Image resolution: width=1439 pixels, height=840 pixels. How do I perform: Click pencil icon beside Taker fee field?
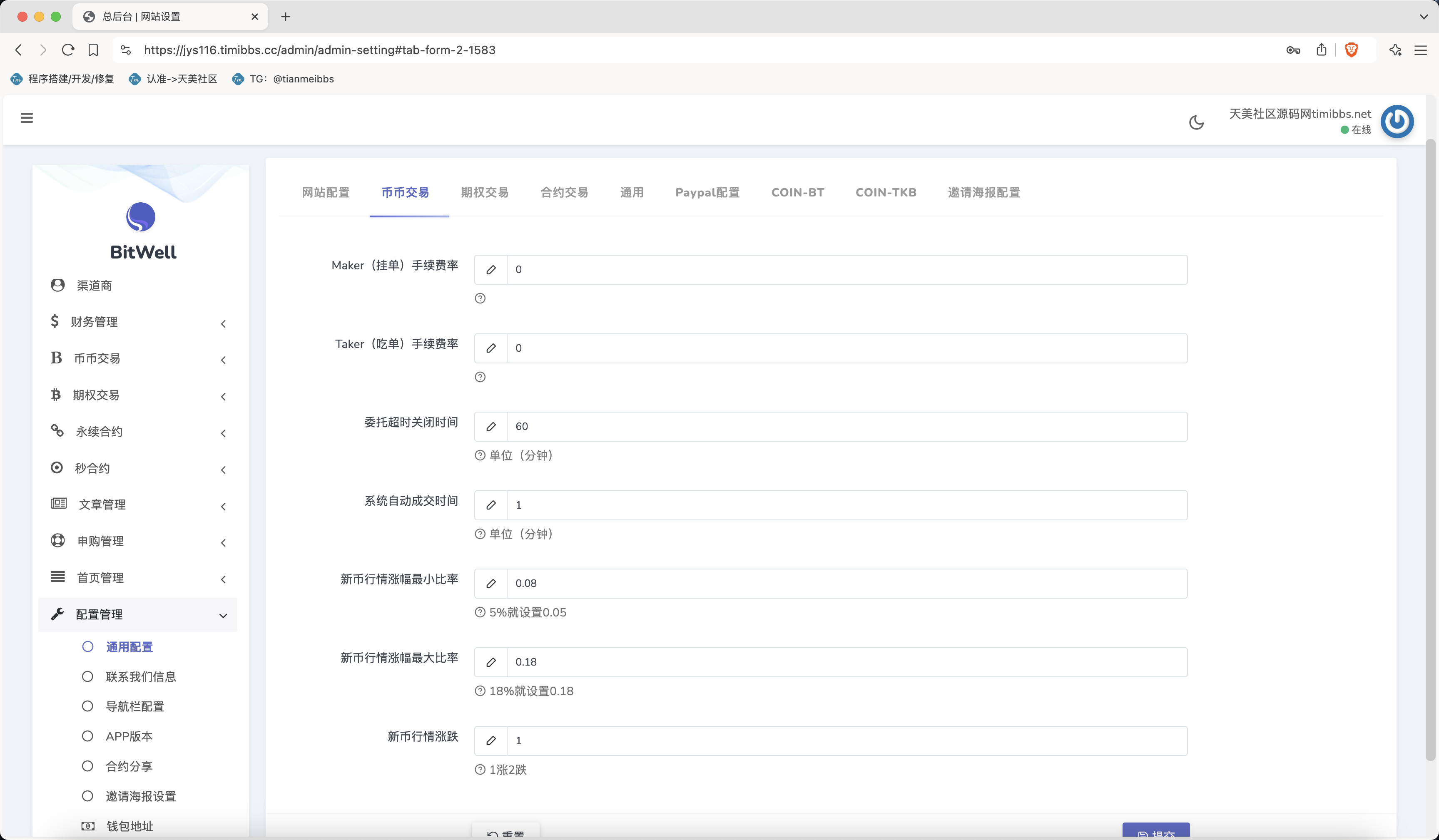(491, 348)
